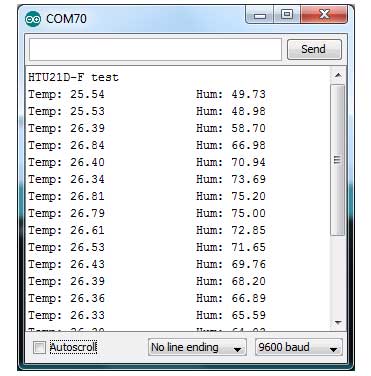Viewport: 371px width, 376px height.
Task: Click the scrollbar up arrow
Action: tap(338, 75)
